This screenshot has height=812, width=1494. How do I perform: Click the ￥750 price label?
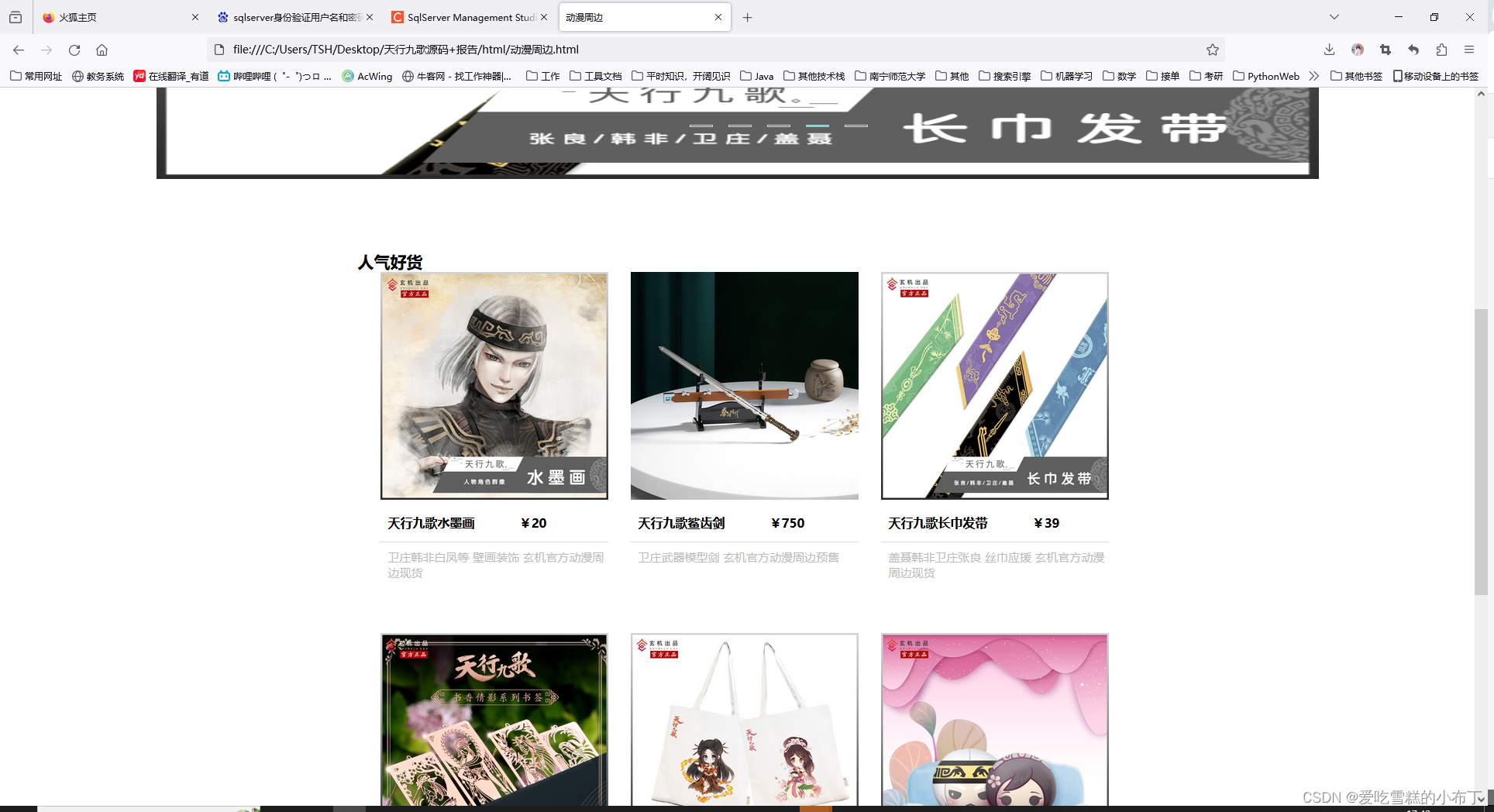click(x=788, y=523)
